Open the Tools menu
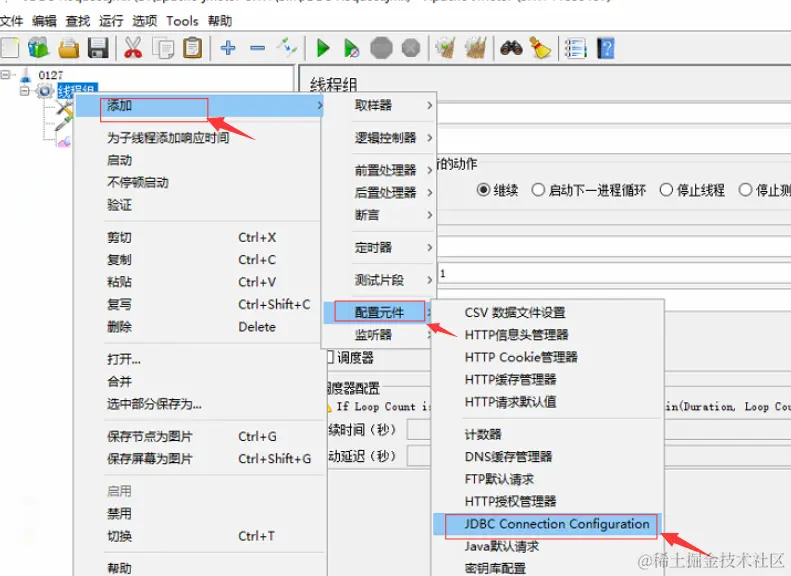The width and height of the screenshot is (791, 576). (x=182, y=21)
